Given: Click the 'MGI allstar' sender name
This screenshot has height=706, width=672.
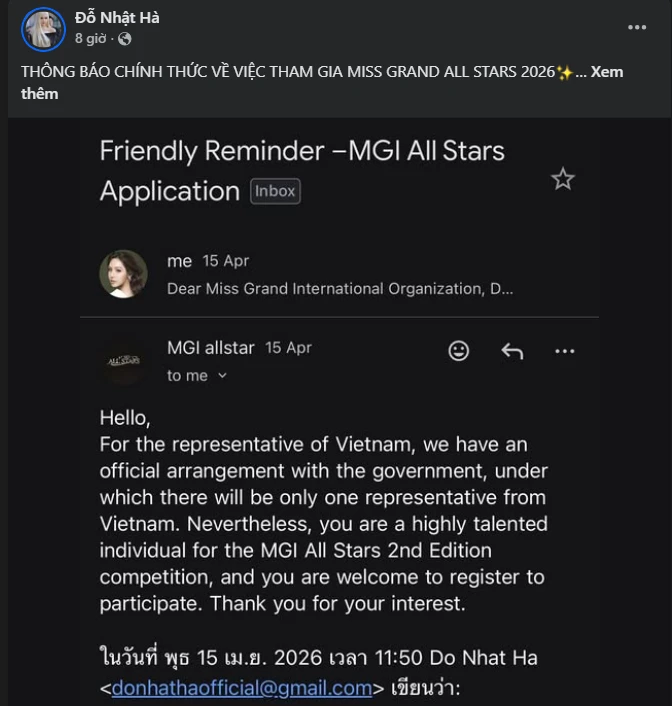Looking at the screenshot, I should [x=211, y=348].
